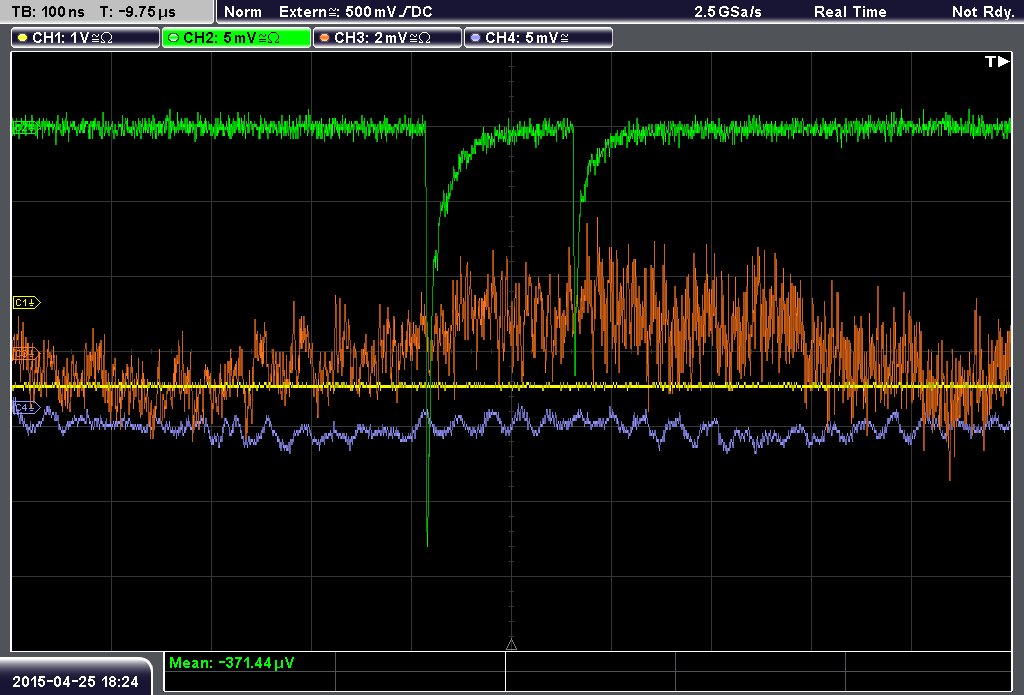Select the CH4: 5 mV channel tab
1024x695 pixels.
pyautogui.click(x=538, y=38)
